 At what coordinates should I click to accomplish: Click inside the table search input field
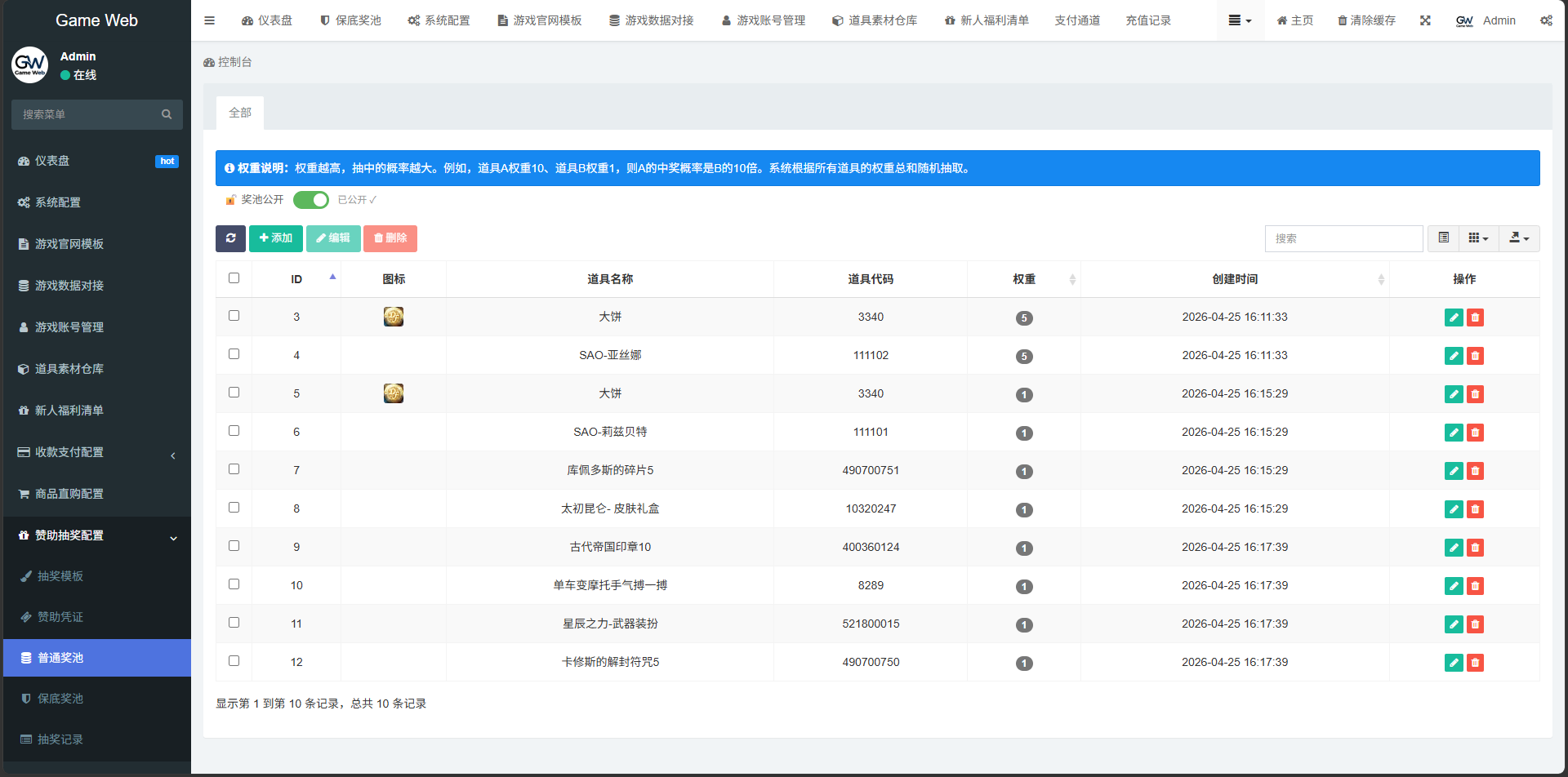pos(1343,238)
